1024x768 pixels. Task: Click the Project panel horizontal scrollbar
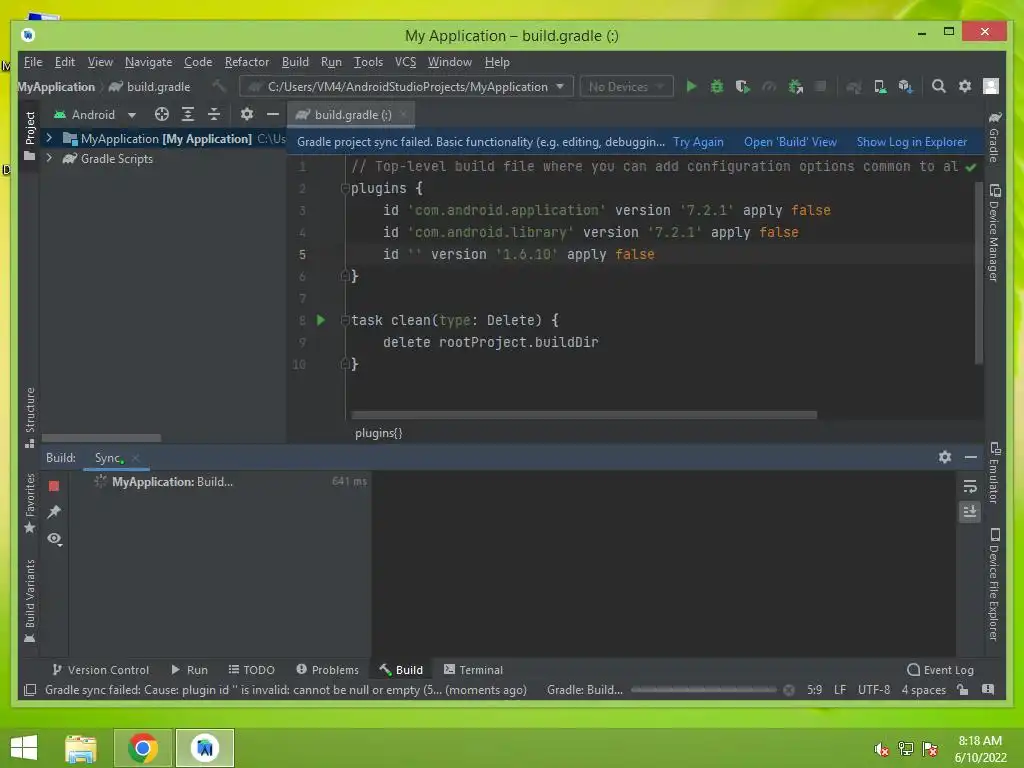click(x=101, y=438)
